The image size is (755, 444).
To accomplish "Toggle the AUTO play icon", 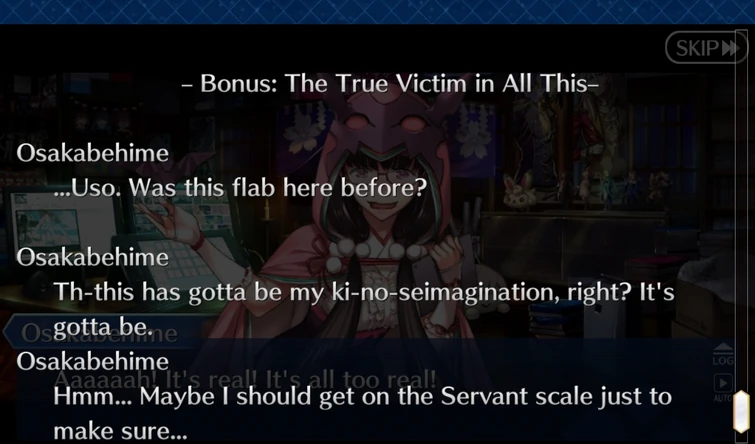I will 722,388.
